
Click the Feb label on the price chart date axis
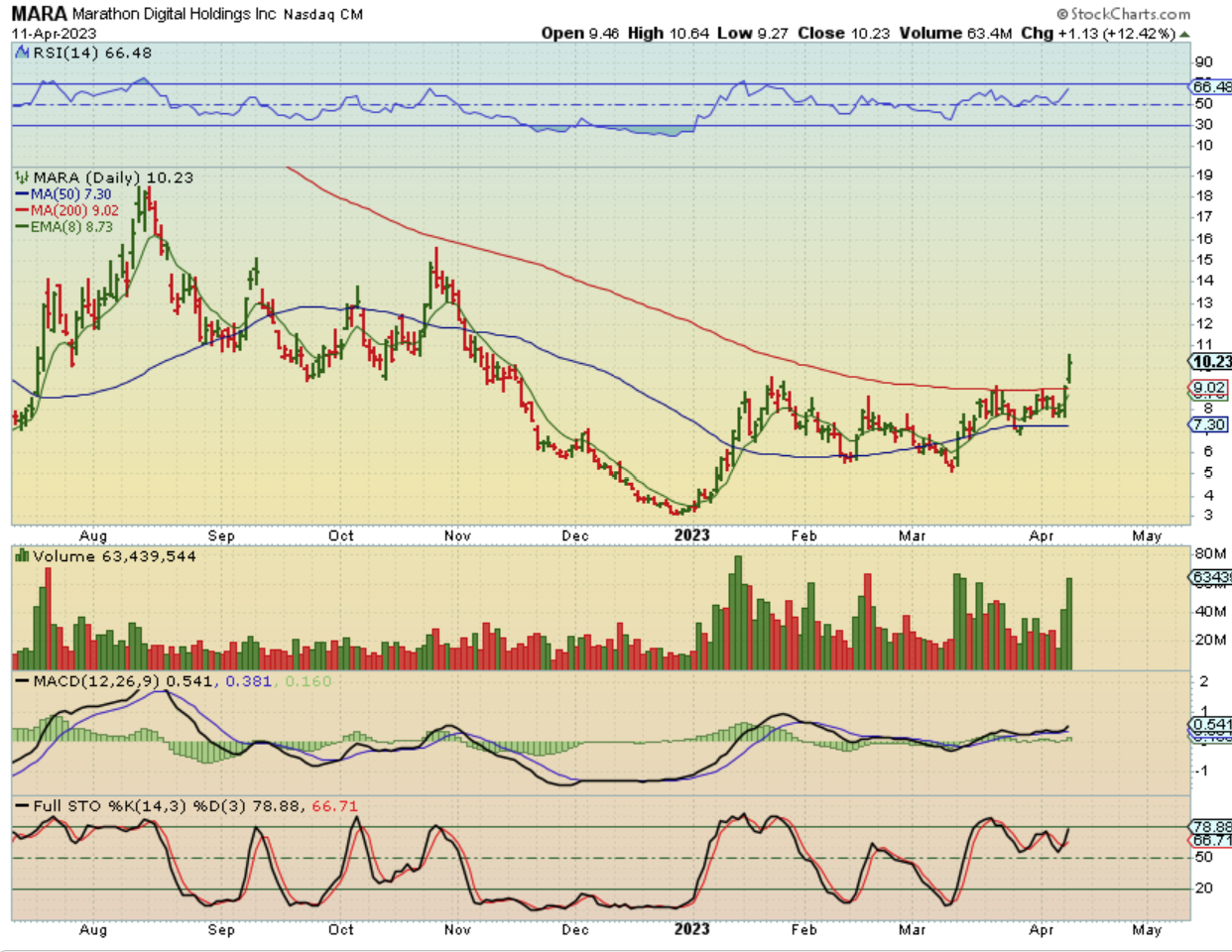click(x=803, y=535)
